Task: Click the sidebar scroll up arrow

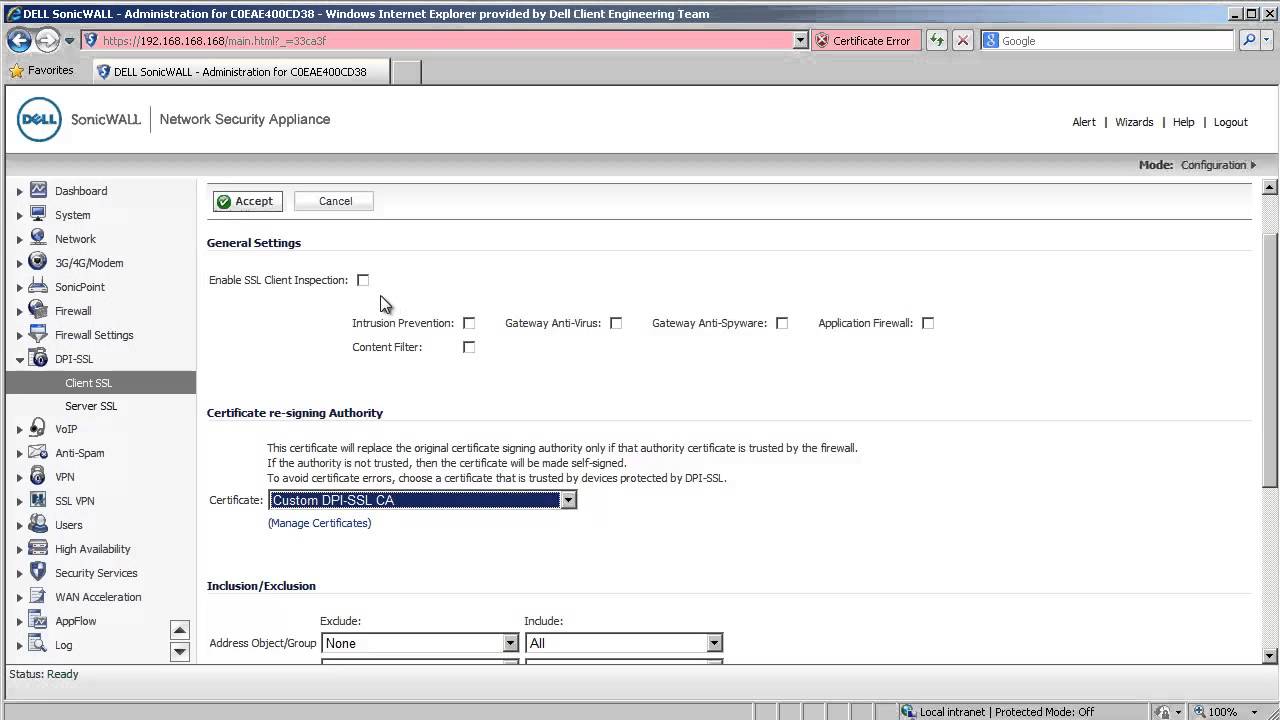Action: coord(180,630)
